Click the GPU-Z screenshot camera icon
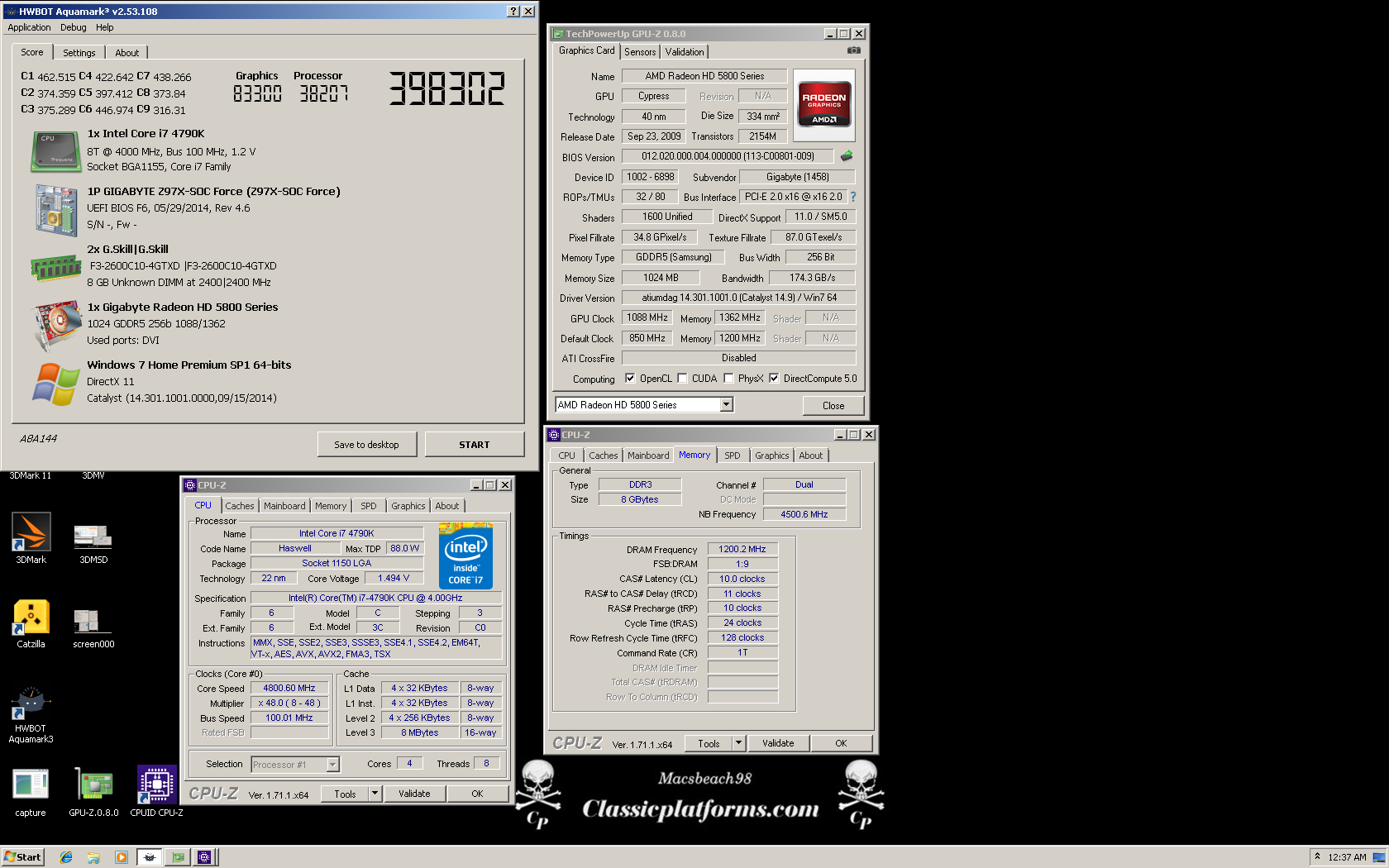Screen dimensions: 1389x868 854,50
